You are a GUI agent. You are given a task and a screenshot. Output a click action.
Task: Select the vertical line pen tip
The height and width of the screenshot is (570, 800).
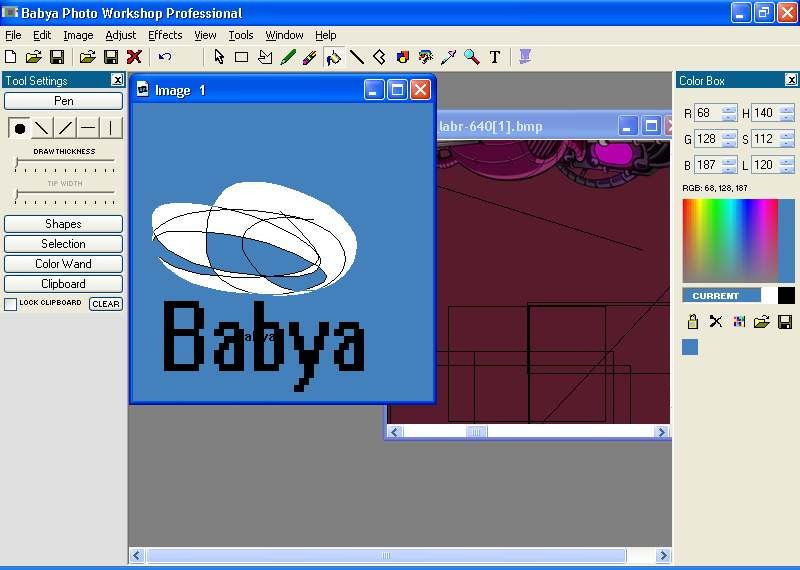tap(111, 128)
